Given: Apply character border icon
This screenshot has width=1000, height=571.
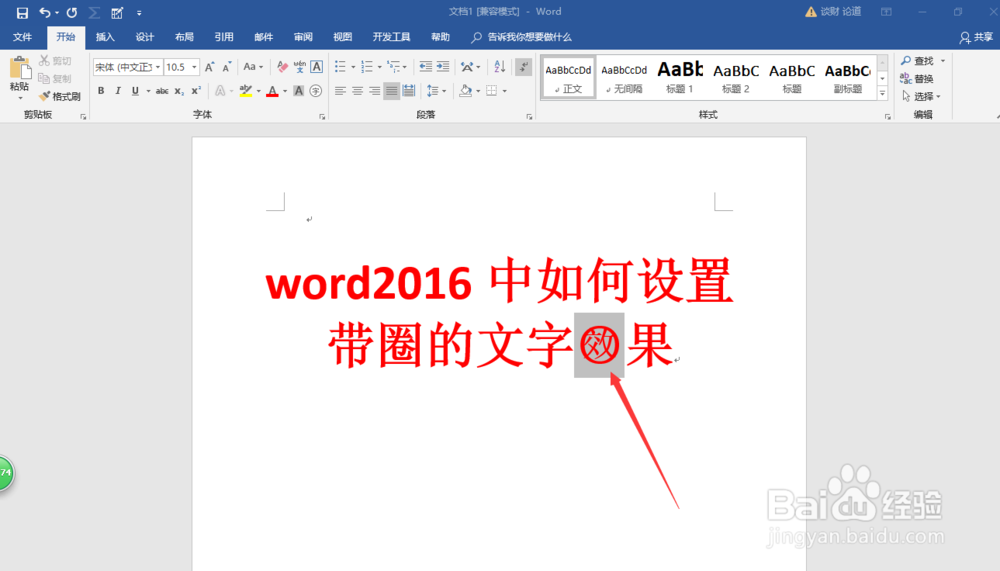Looking at the screenshot, I should point(316,67).
